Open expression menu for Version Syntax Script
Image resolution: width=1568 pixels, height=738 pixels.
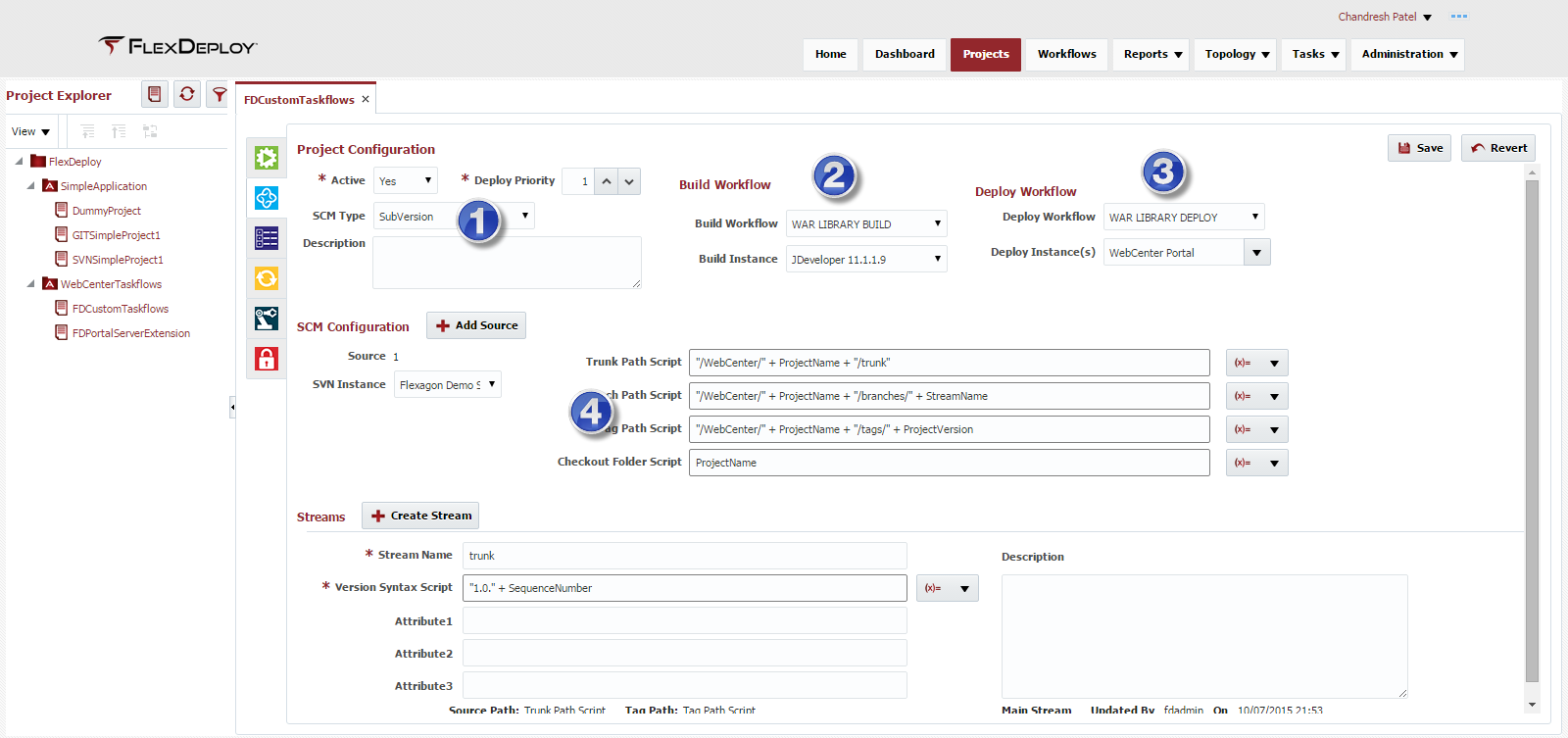[x=947, y=588]
